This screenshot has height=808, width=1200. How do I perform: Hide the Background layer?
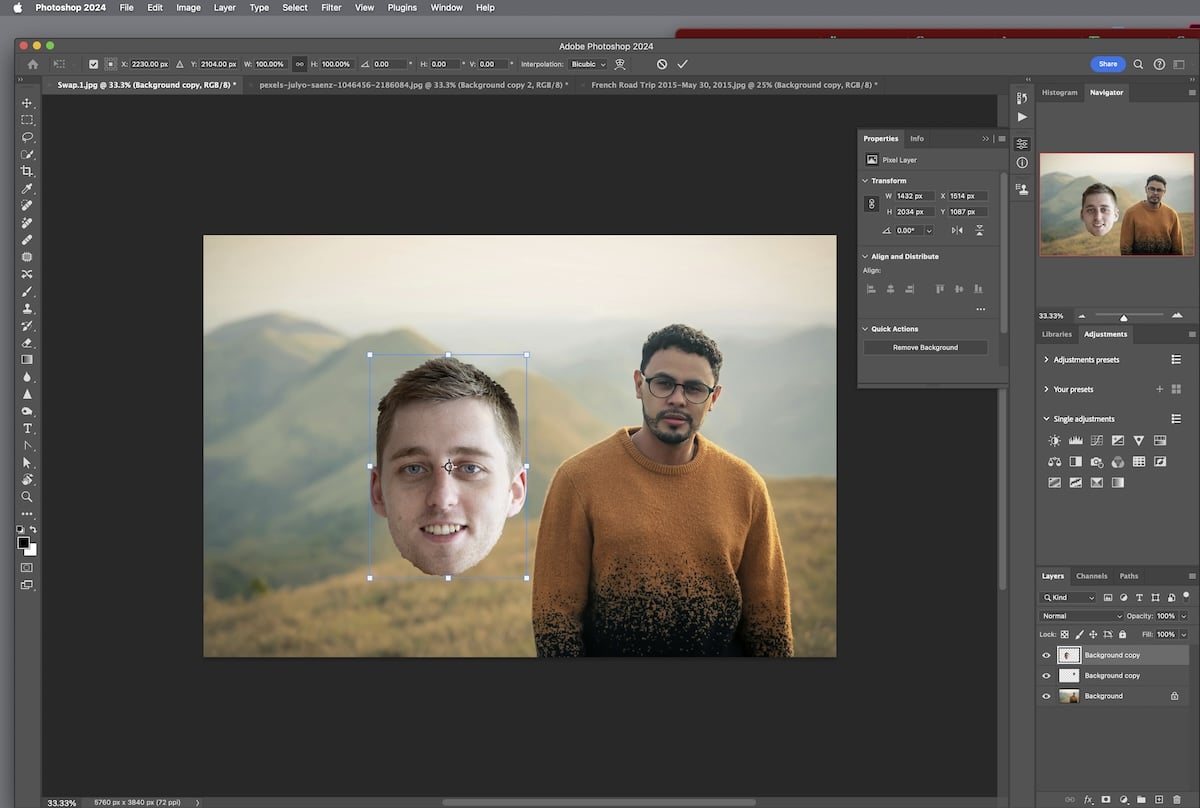[x=1046, y=695]
